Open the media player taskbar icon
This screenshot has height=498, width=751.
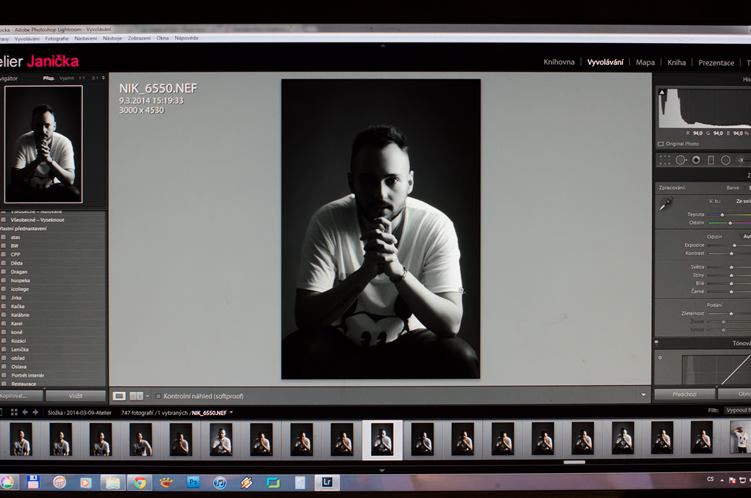[86, 483]
